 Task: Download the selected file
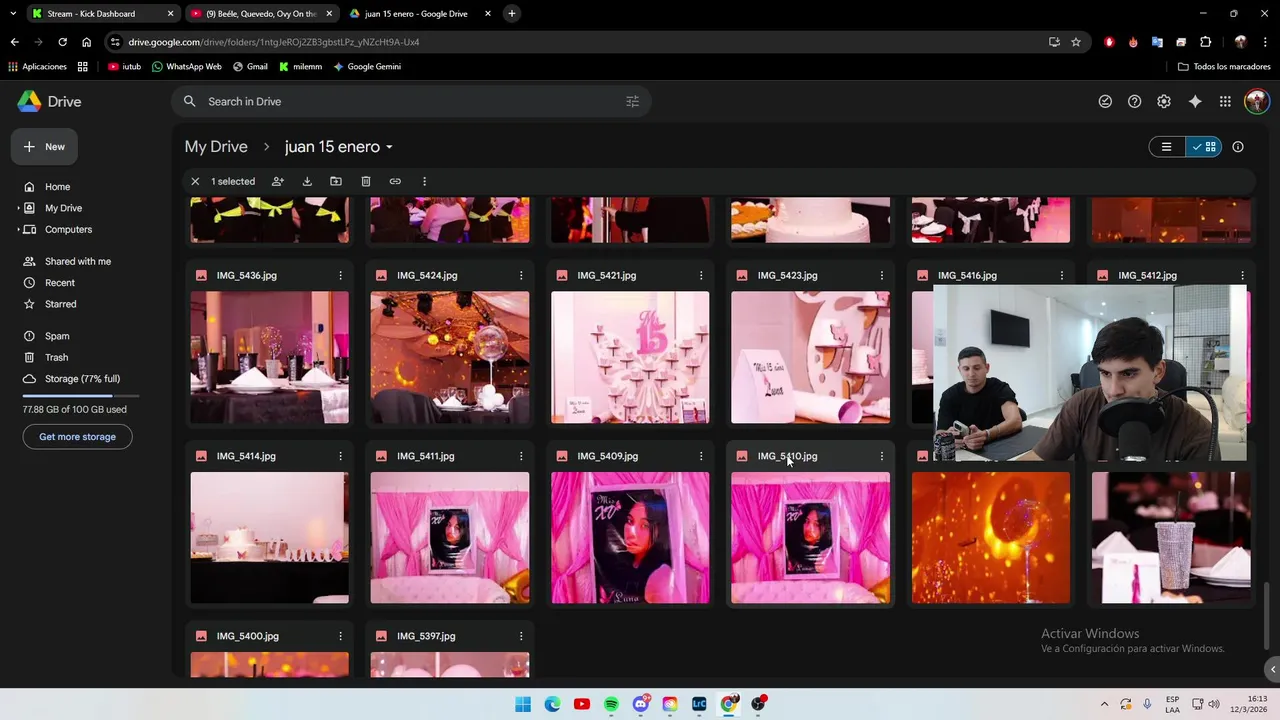point(307,181)
